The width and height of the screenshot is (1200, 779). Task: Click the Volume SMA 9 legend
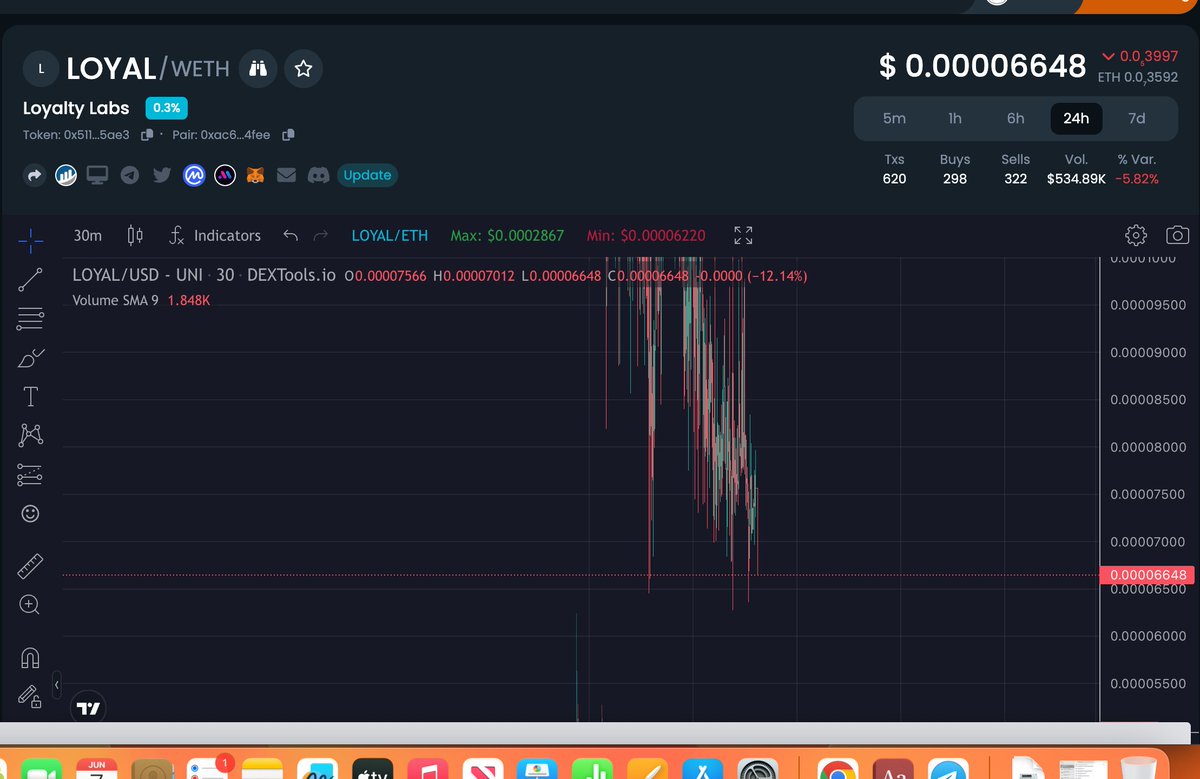(x=141, y=300)
